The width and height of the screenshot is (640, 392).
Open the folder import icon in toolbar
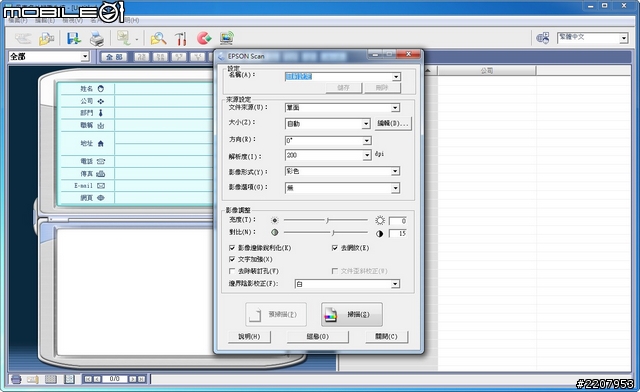point(46,39)
